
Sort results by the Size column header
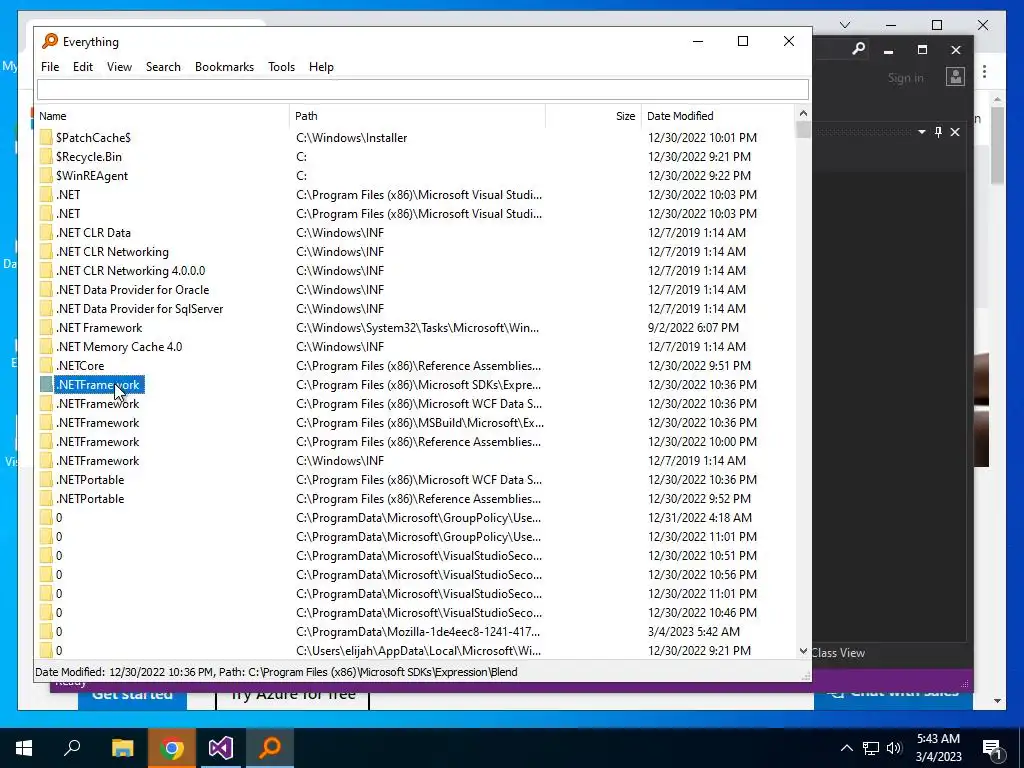point(594,116)
